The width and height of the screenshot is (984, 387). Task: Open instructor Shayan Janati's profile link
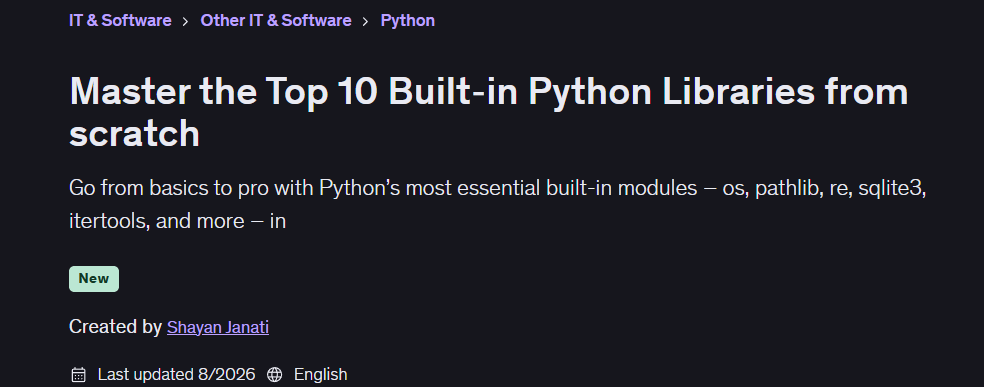[x=218, y=327]
